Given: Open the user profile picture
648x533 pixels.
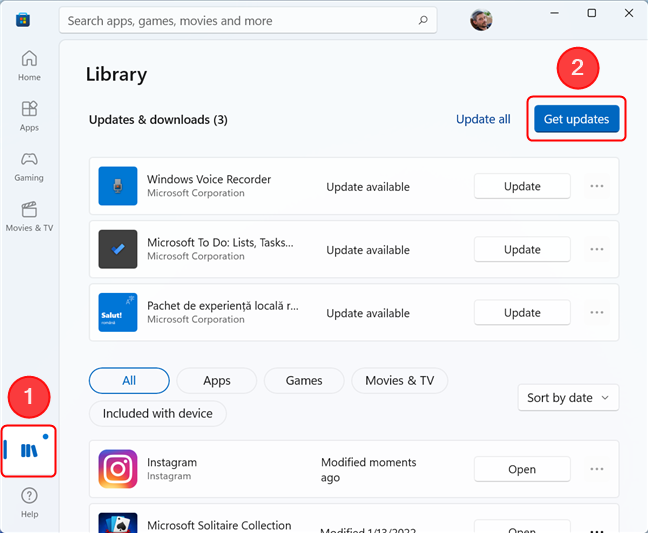Looking at the screenshot, I should [x=481, y=19].
